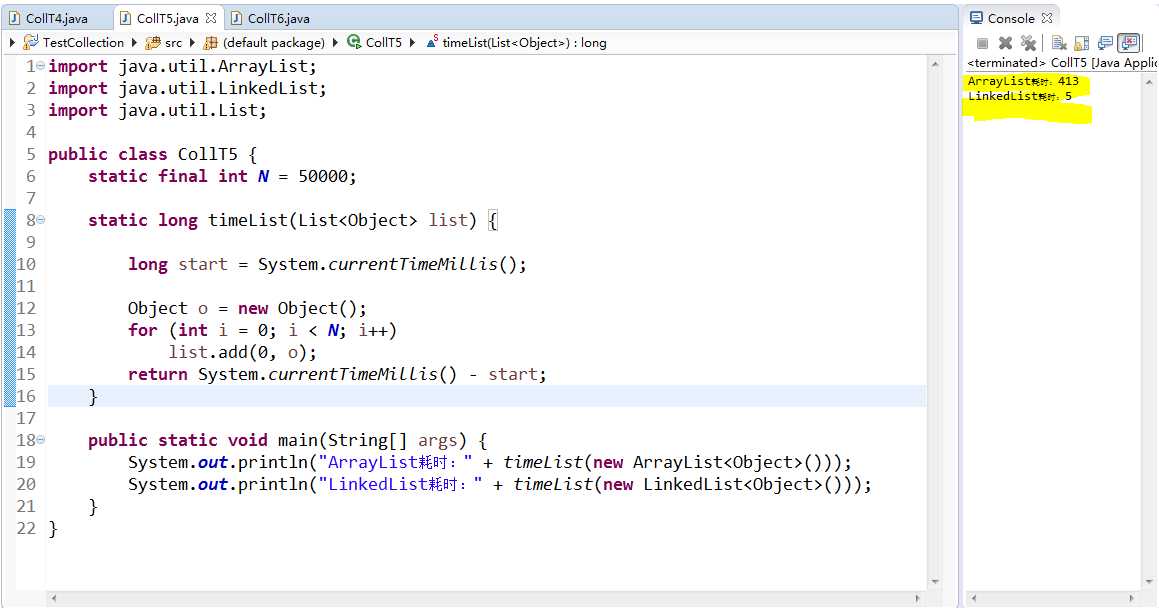Click the TestCollection project icon in breadcrumb
This screenshot has width=1159, height=608.
coord(30,42)
